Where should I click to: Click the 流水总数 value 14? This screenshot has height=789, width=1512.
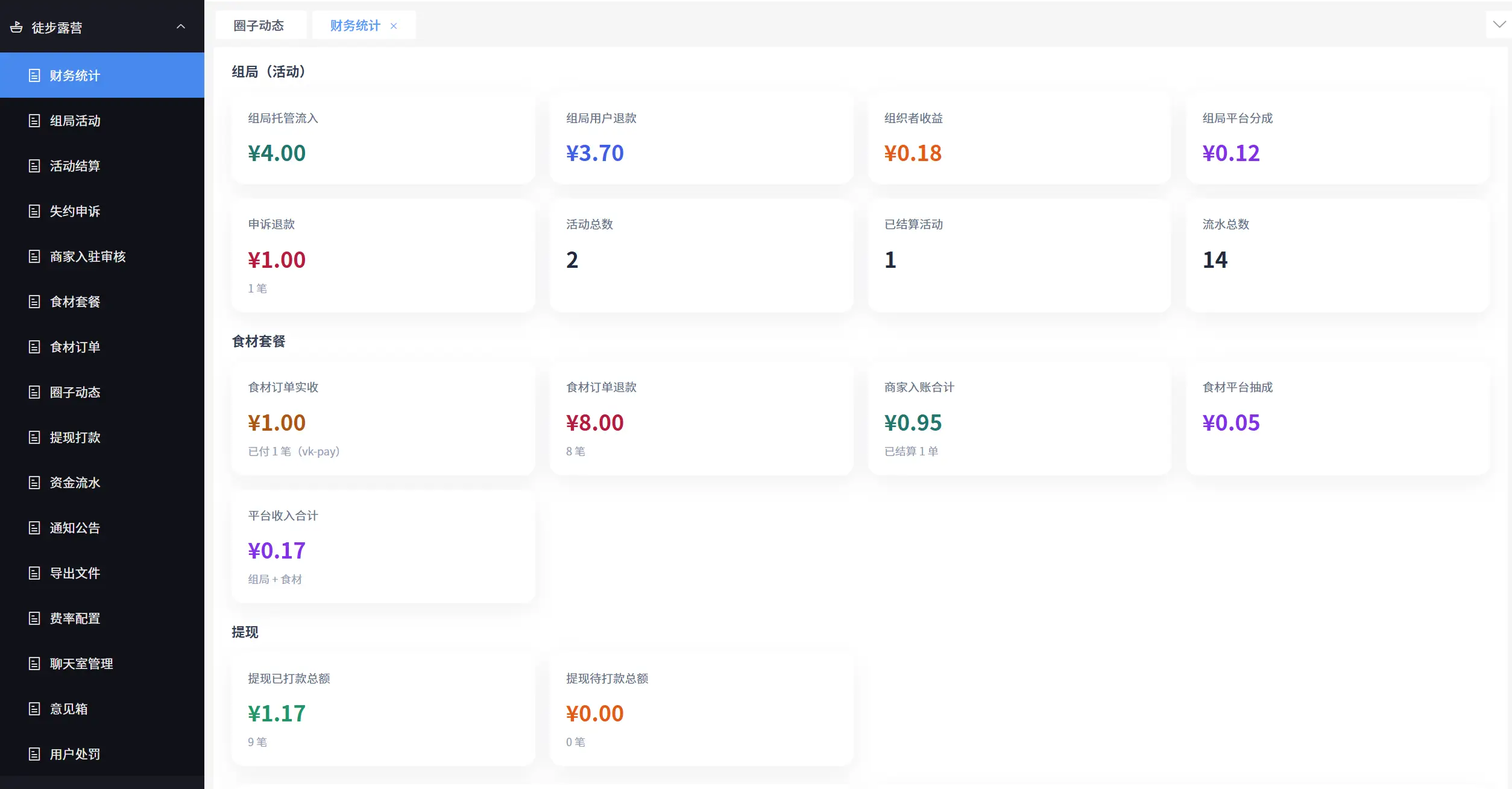pos(1215,260)
